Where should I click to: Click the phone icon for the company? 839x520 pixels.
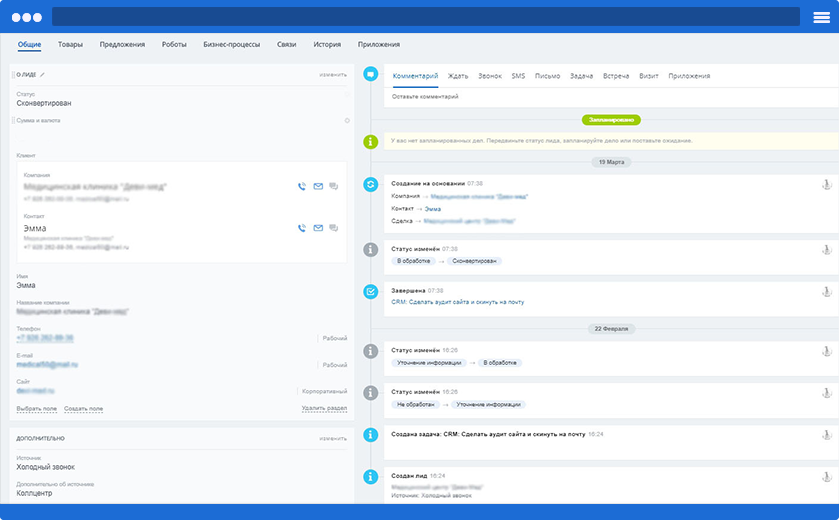[302, 186]
